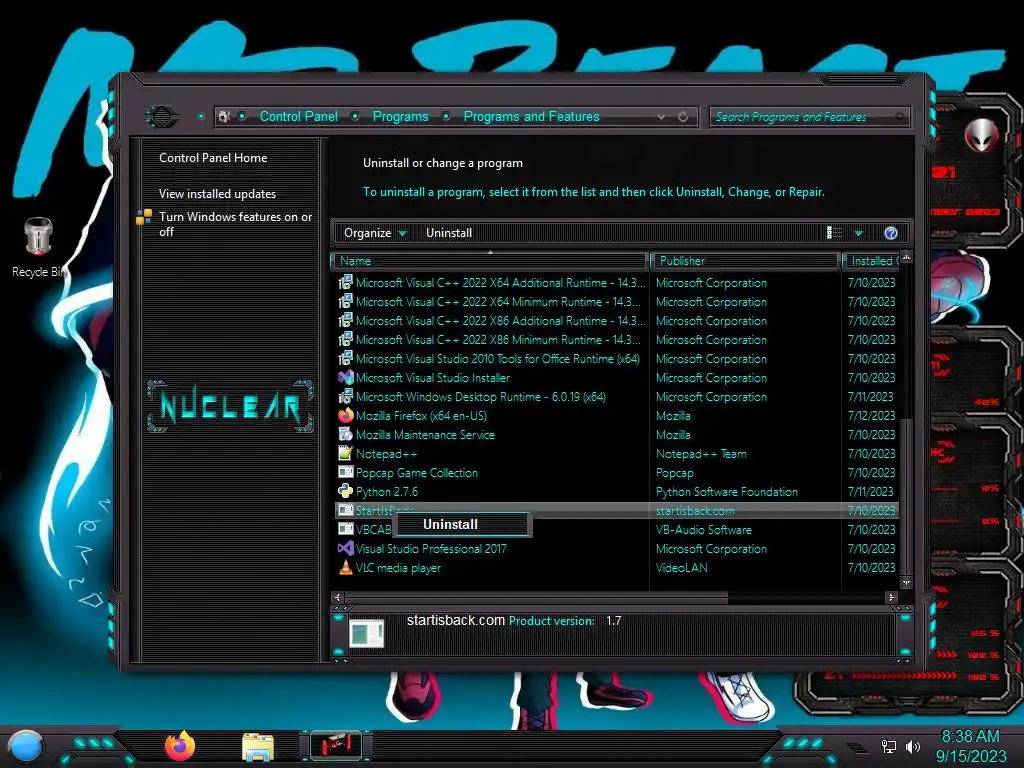Navigate to Programs breadcrumb
This screenshot has width=1024, height=768.
[x=400, y=116]
